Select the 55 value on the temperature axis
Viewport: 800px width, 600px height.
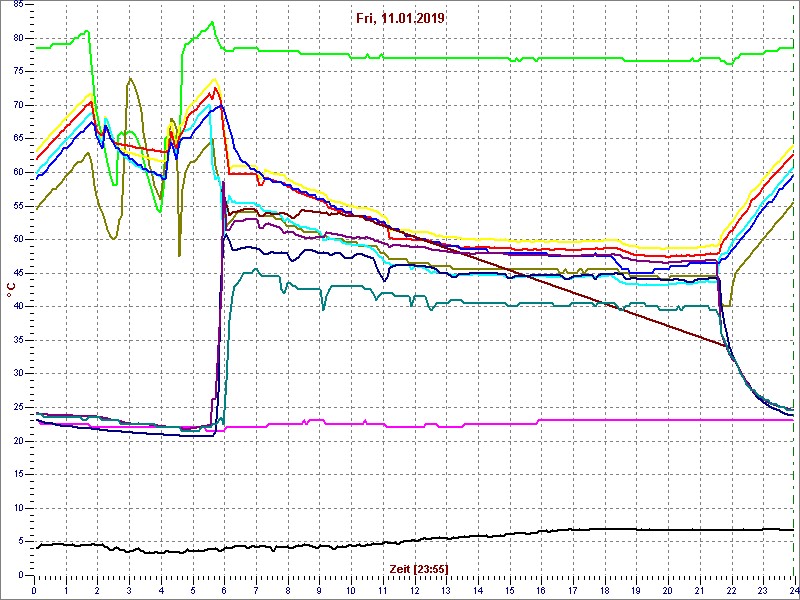pyautogui.click(x=18, y=206)
